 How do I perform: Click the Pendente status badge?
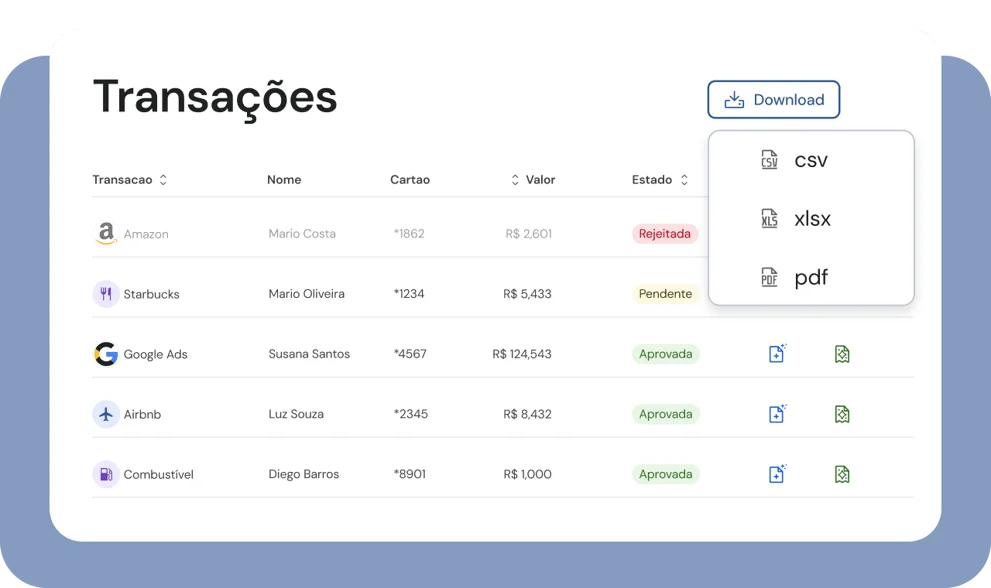[665, 294]
